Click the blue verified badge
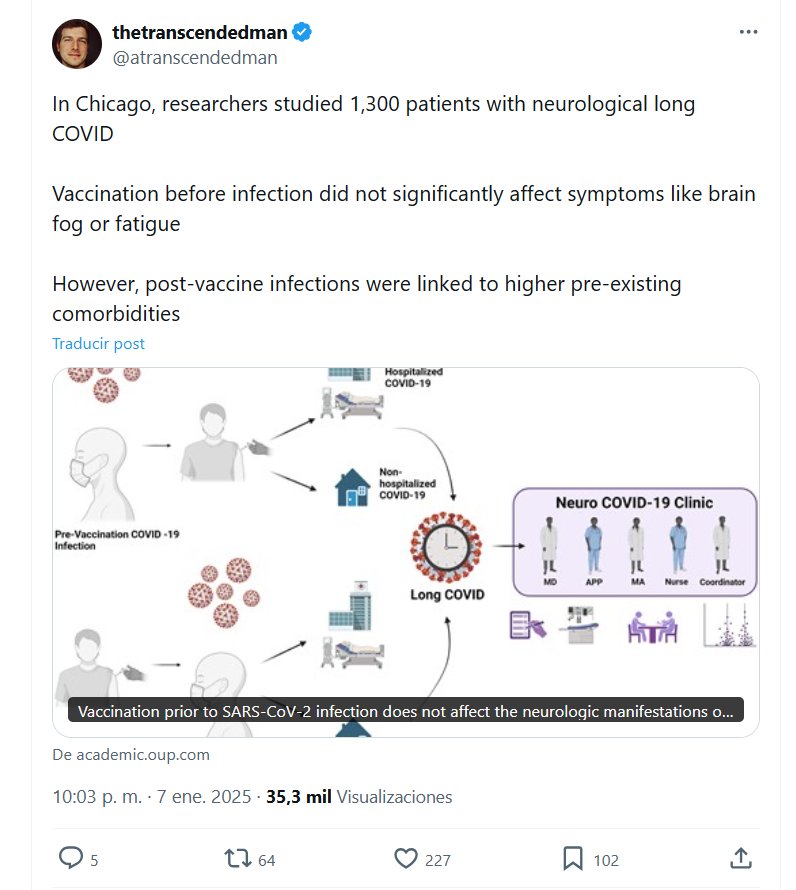The width and height of the screenshot is (796, 890). 302,32
